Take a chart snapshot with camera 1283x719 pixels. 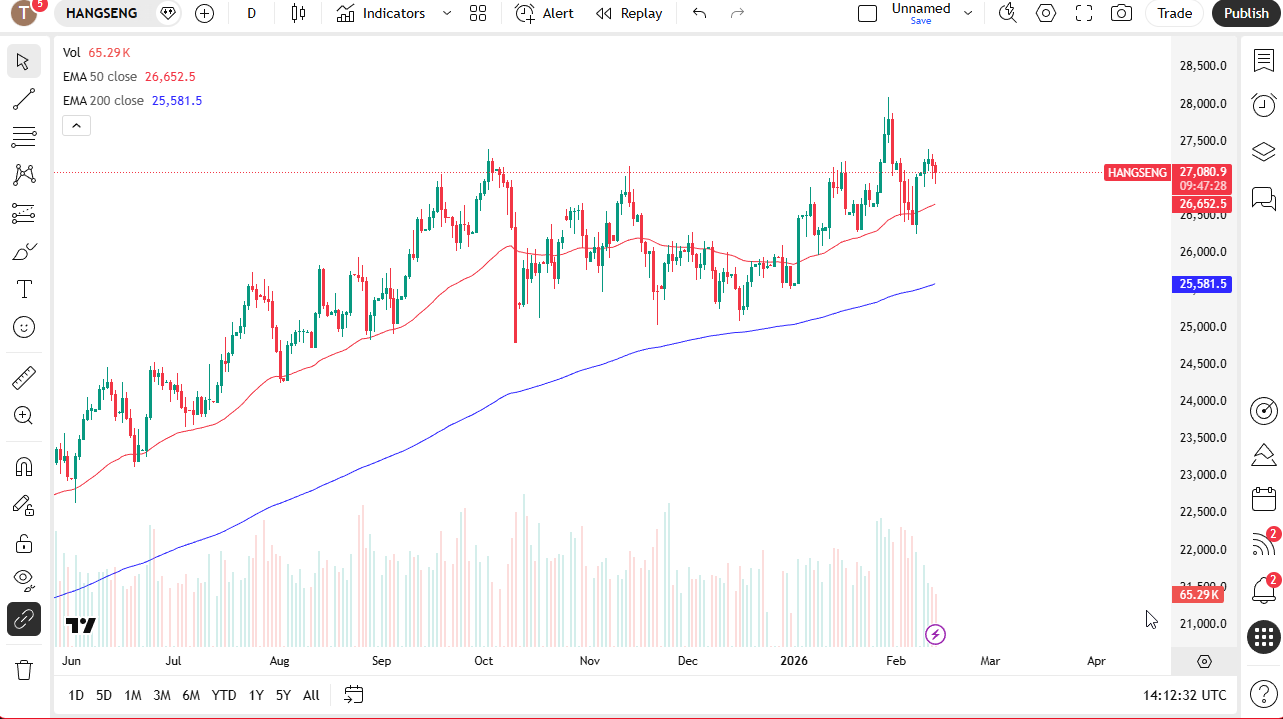[1122, 13]
